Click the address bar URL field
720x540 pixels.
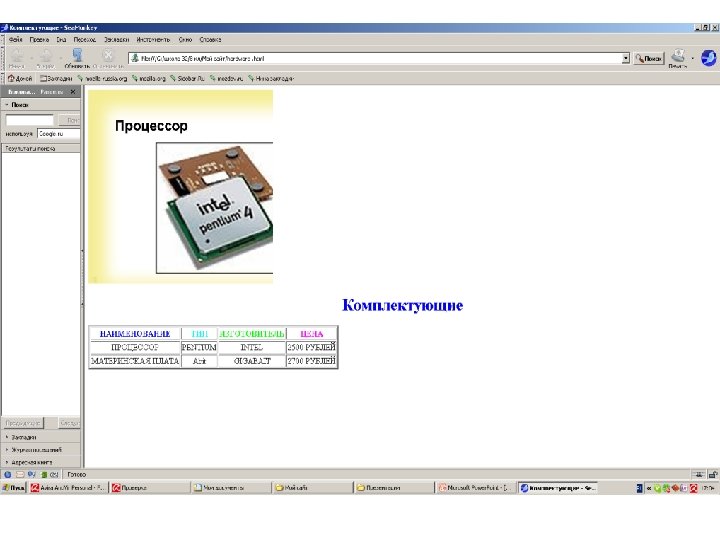coord(379,58)
